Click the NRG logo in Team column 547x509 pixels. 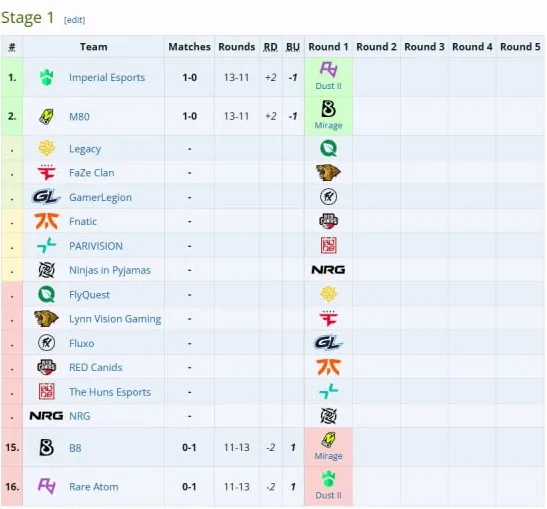point(46,416)
